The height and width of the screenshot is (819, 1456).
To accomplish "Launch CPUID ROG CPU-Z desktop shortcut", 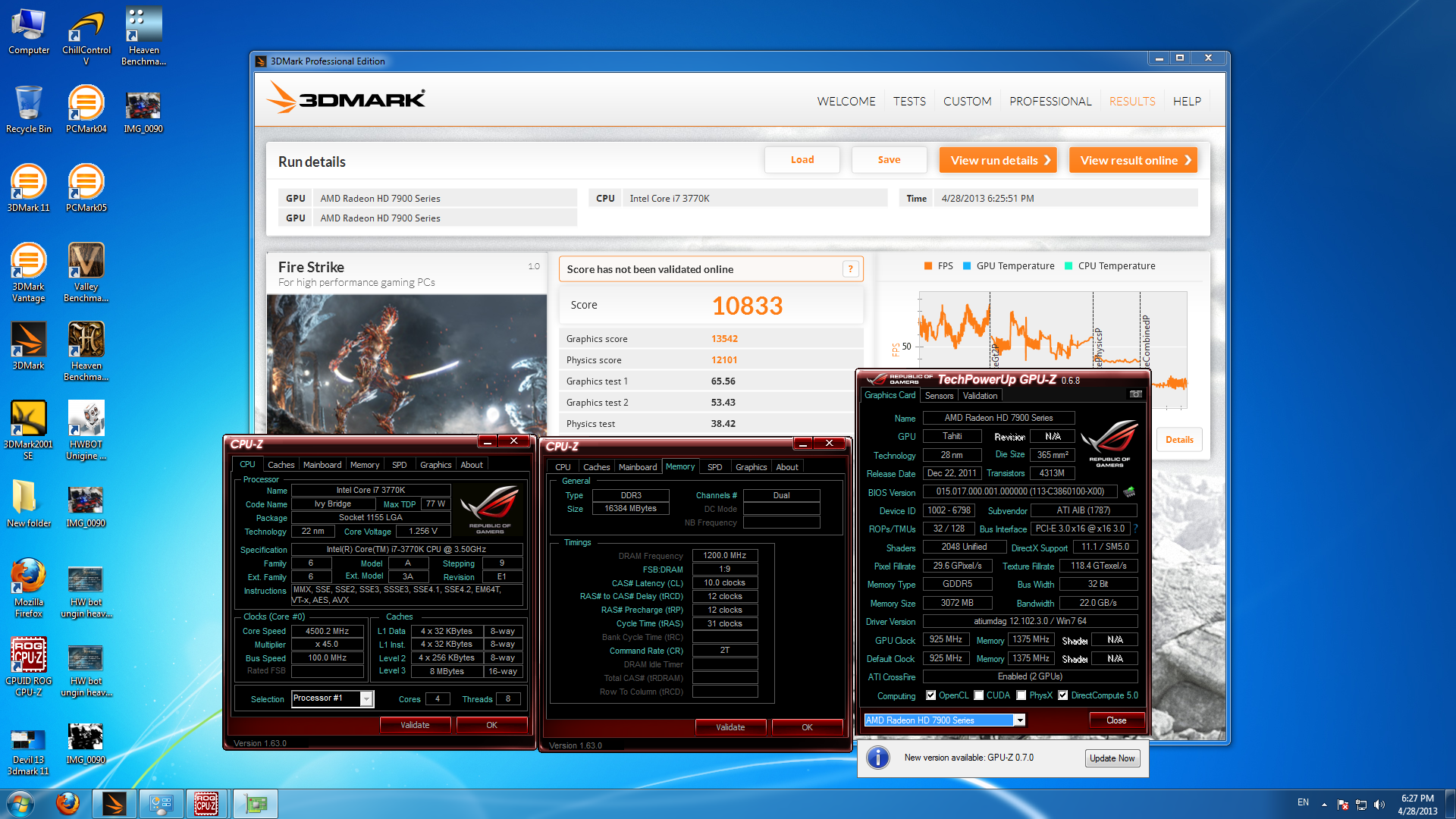I will point(29,667).
